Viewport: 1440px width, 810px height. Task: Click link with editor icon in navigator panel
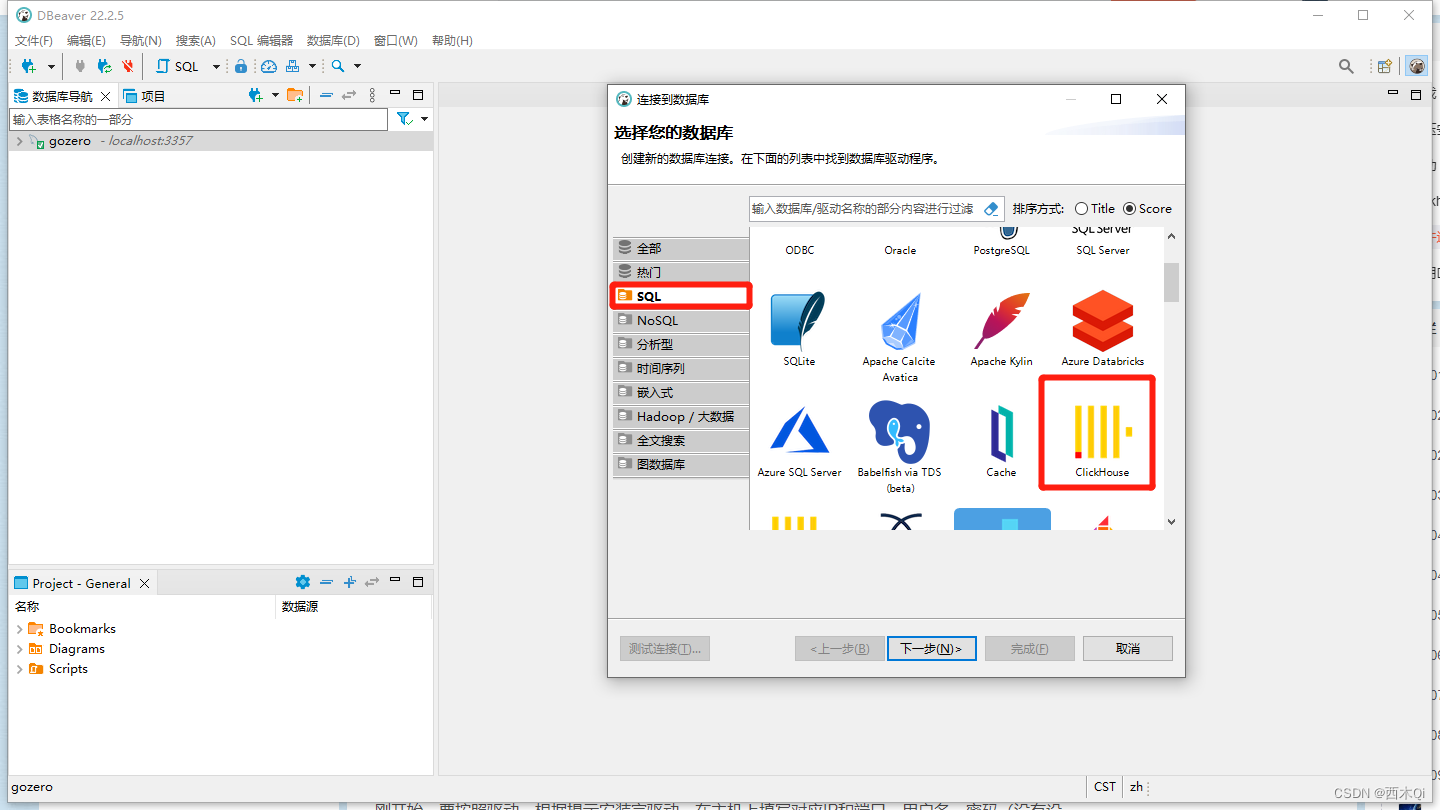(349, 95)
